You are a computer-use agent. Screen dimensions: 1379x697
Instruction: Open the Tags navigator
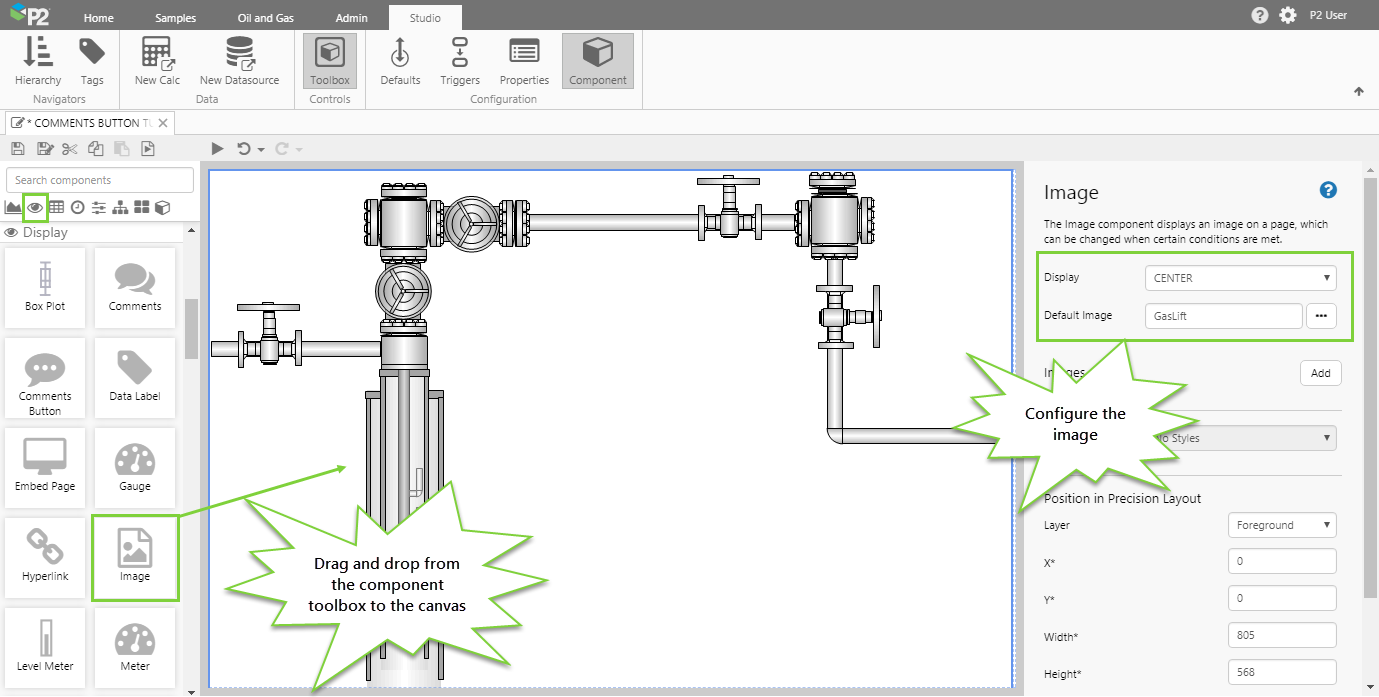(x=92, y=61)
